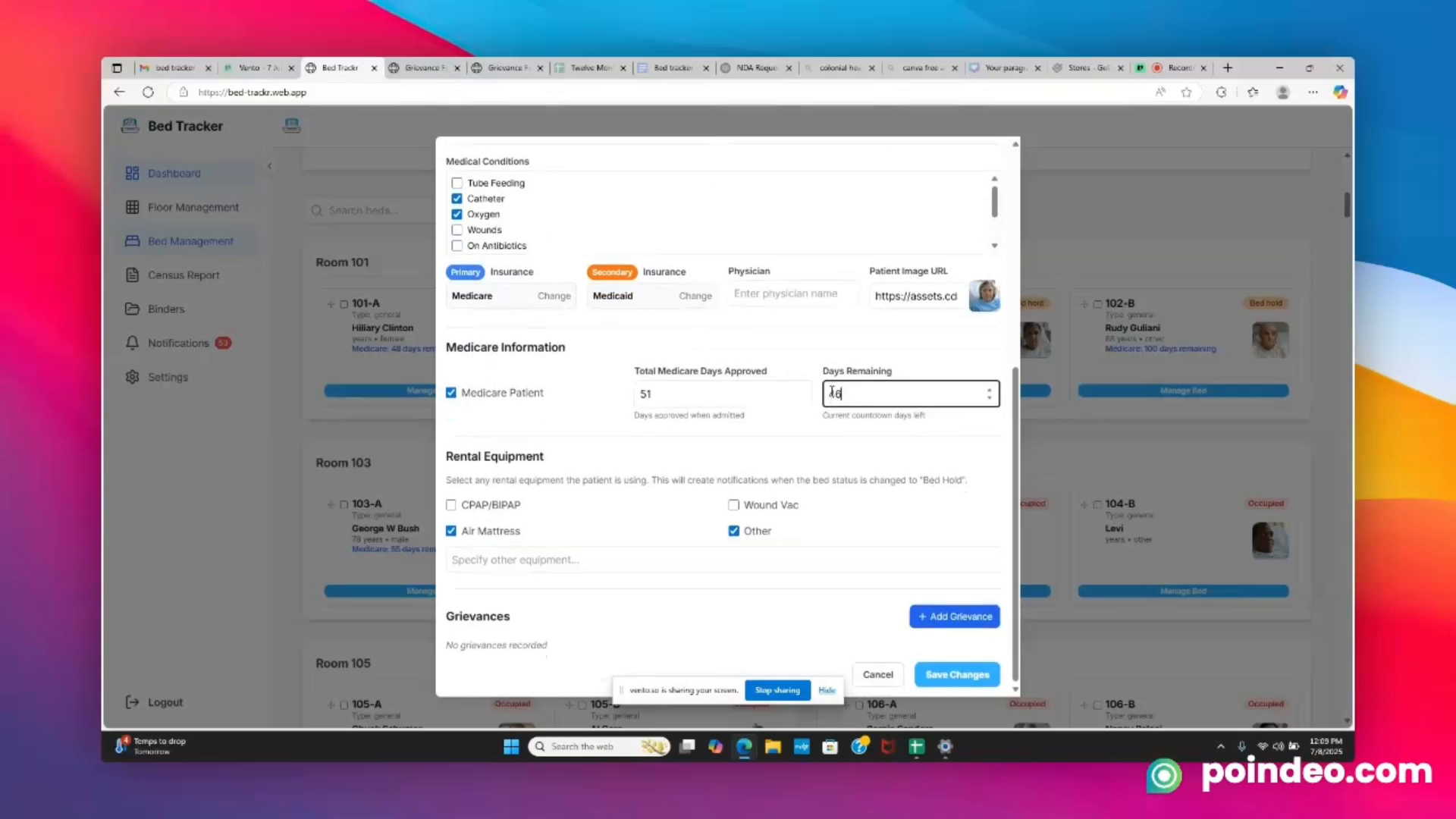Click the Logout icon at bottom
This screenshot has width=1456, height=819.
133,701
